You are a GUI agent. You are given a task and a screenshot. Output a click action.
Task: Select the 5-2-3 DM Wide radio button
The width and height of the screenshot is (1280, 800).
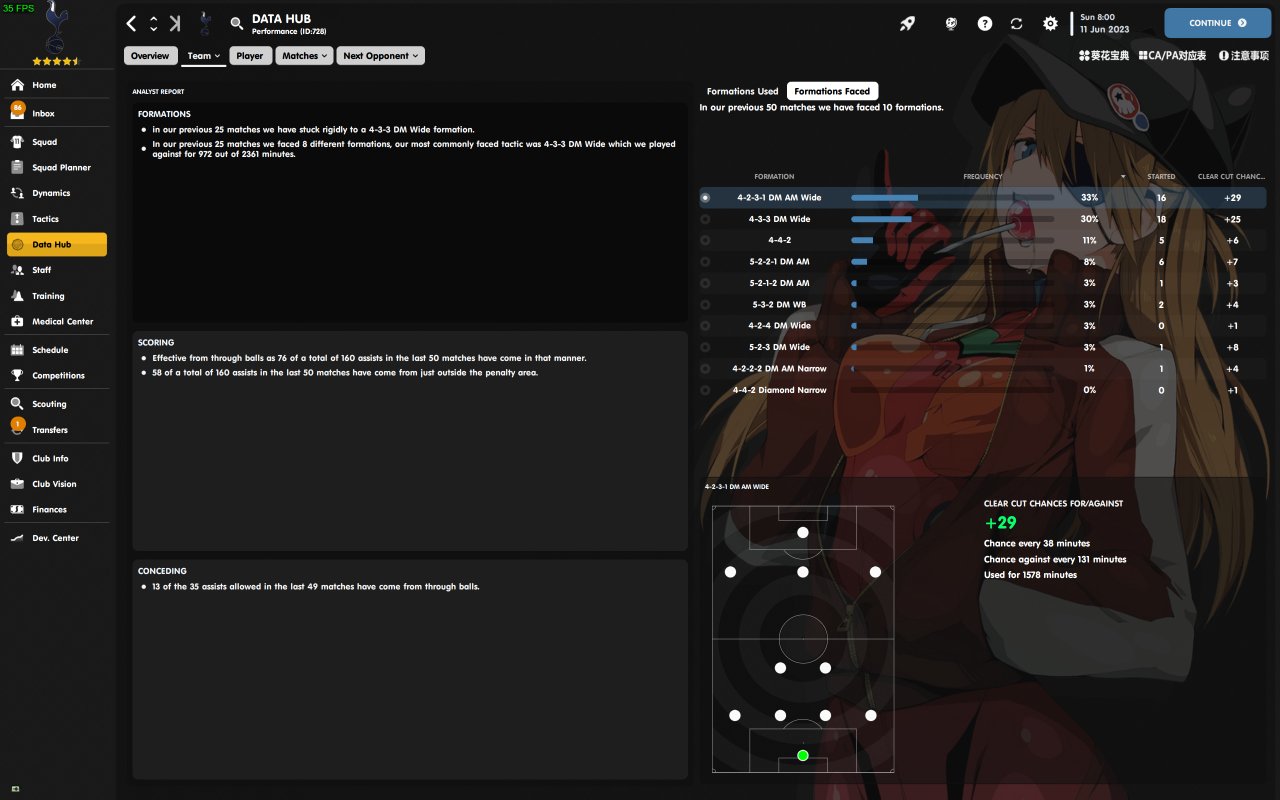pos(705,348)
